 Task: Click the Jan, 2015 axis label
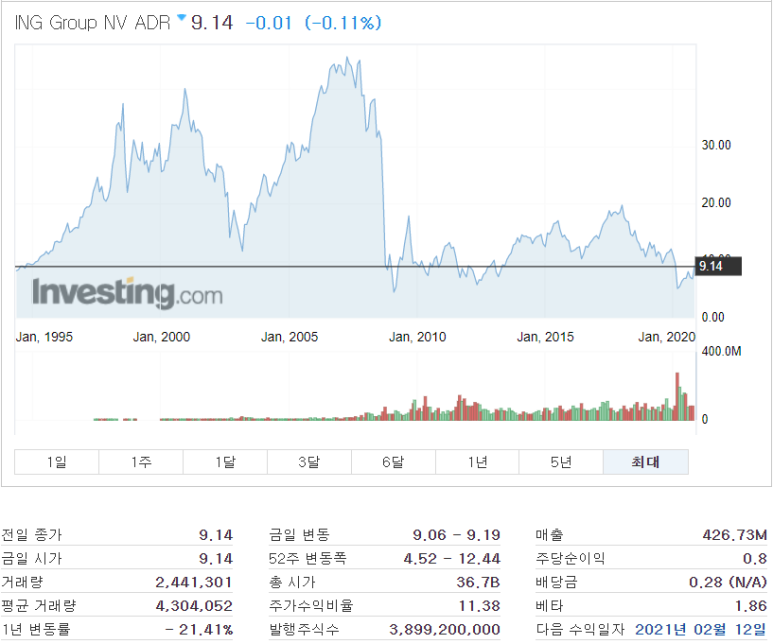545,337
